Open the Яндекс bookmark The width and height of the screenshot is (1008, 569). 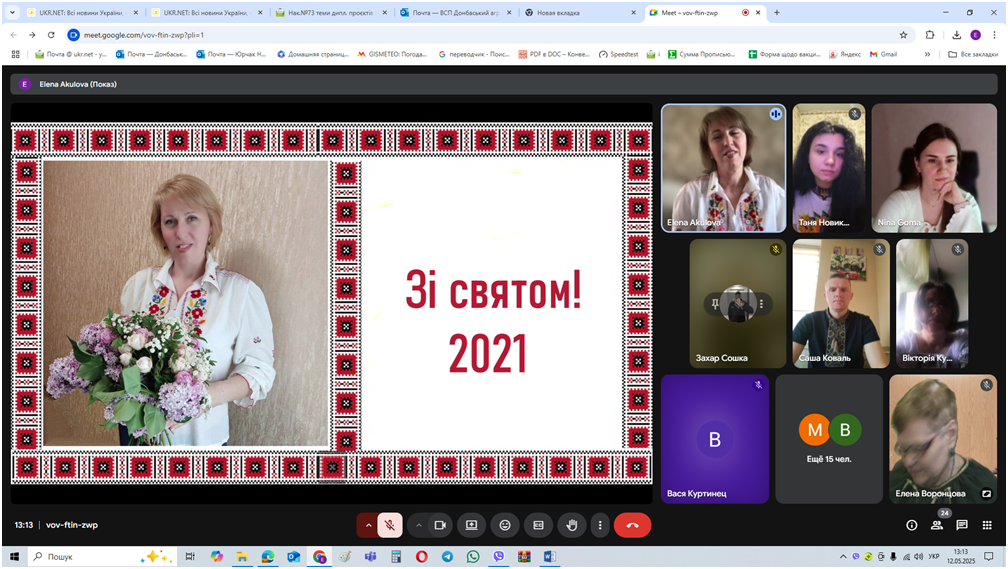(845, 55)
